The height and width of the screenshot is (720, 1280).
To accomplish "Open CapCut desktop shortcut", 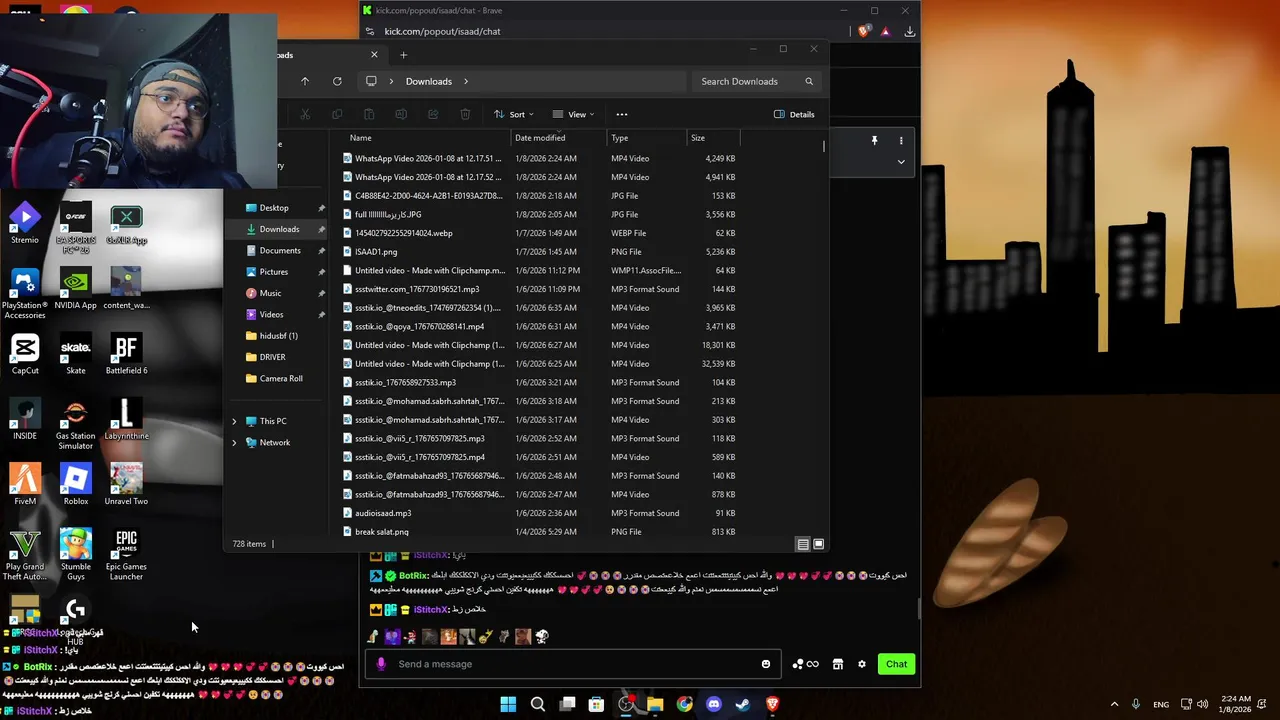I will tap(25, 354).
